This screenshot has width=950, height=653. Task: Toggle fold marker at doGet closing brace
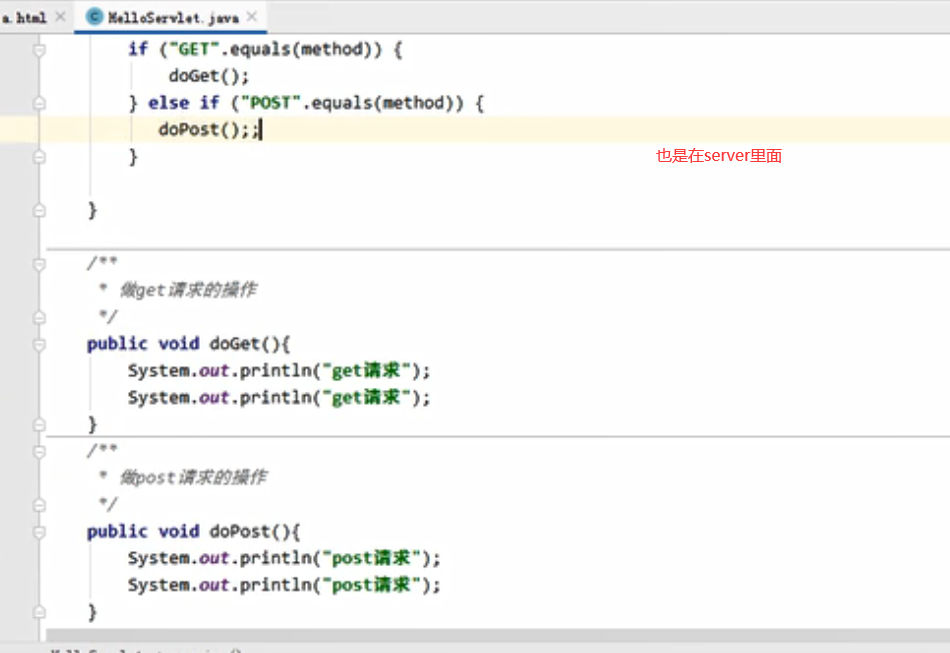[39, 425]
